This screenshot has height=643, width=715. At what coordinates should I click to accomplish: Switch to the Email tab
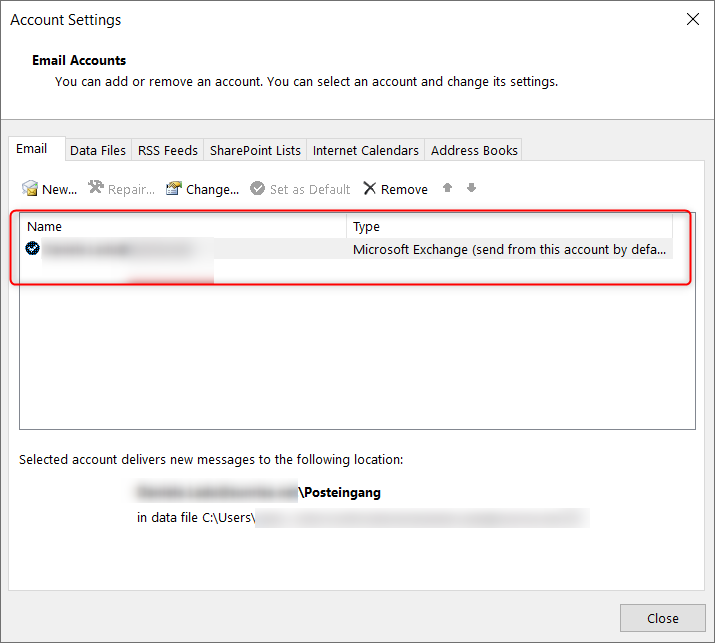[x=32, y=149]
